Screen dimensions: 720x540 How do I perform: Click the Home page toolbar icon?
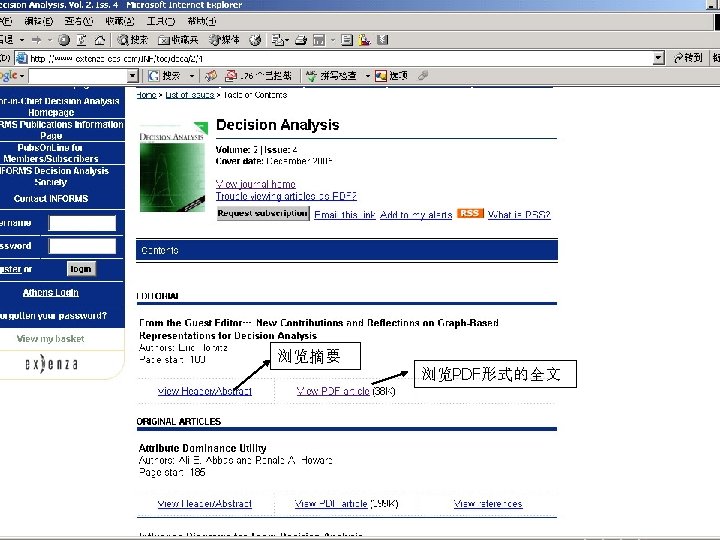(100, 40)
